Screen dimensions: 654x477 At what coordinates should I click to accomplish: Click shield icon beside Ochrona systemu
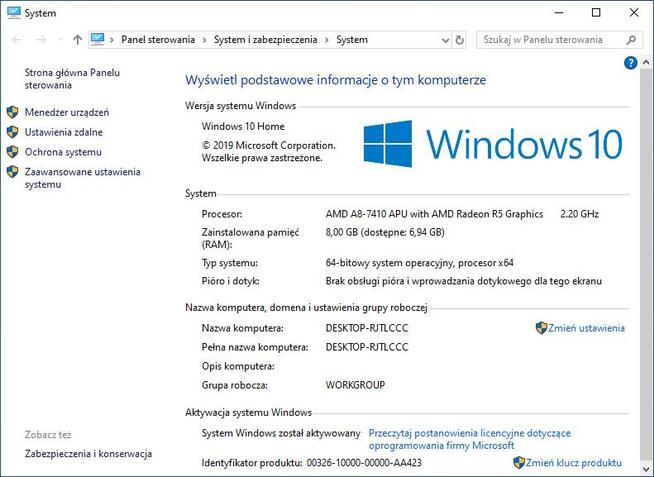tap(13, 152)
